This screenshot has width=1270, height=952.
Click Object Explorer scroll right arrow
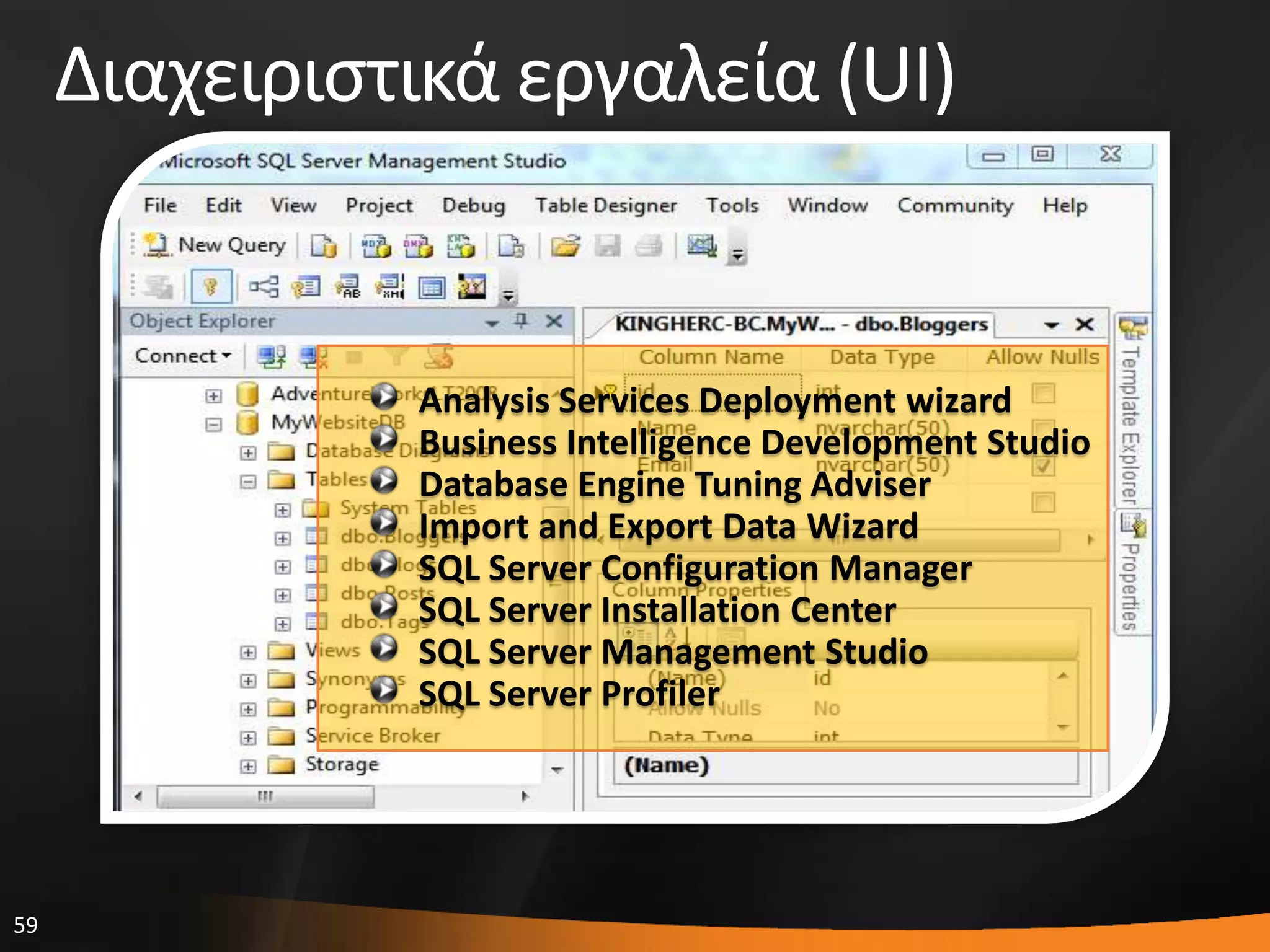(x=525, y=796)
